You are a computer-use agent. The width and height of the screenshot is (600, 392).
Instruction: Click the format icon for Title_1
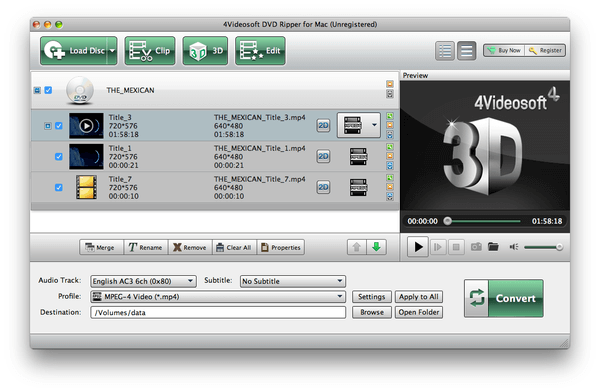click(x=358, y=157)
